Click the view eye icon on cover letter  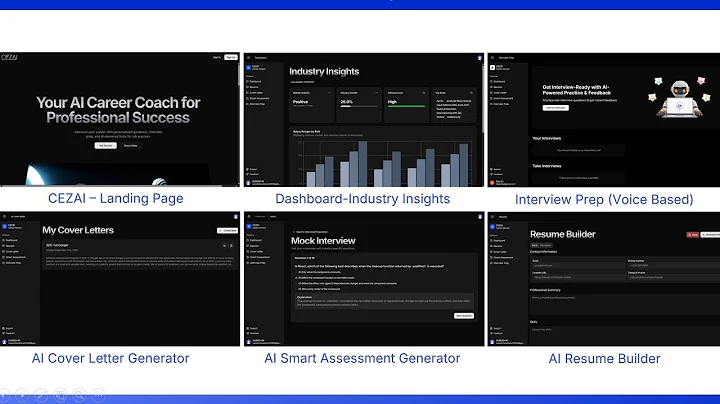(225, 246)
